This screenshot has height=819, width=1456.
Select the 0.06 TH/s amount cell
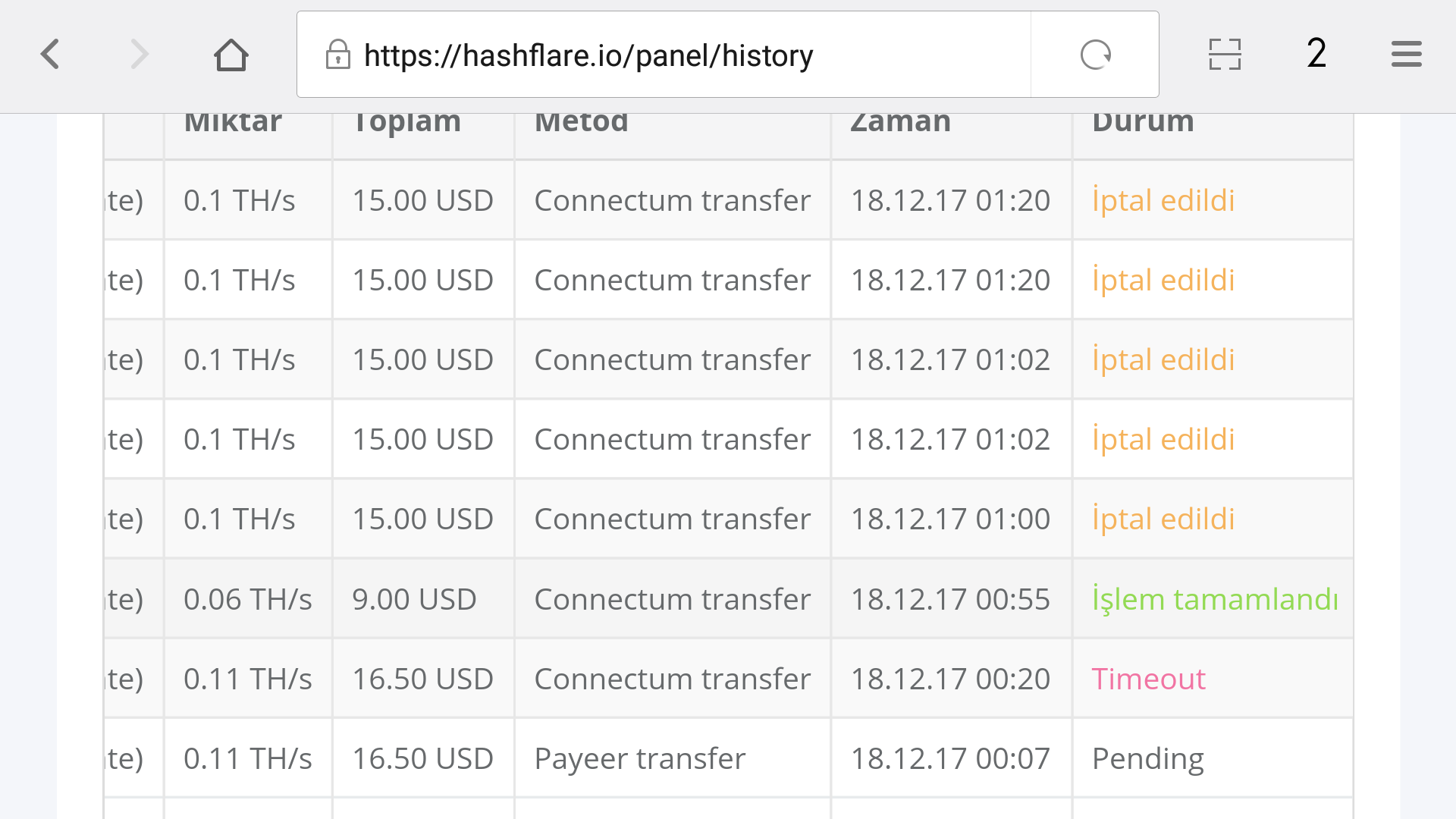coord(248,599)
